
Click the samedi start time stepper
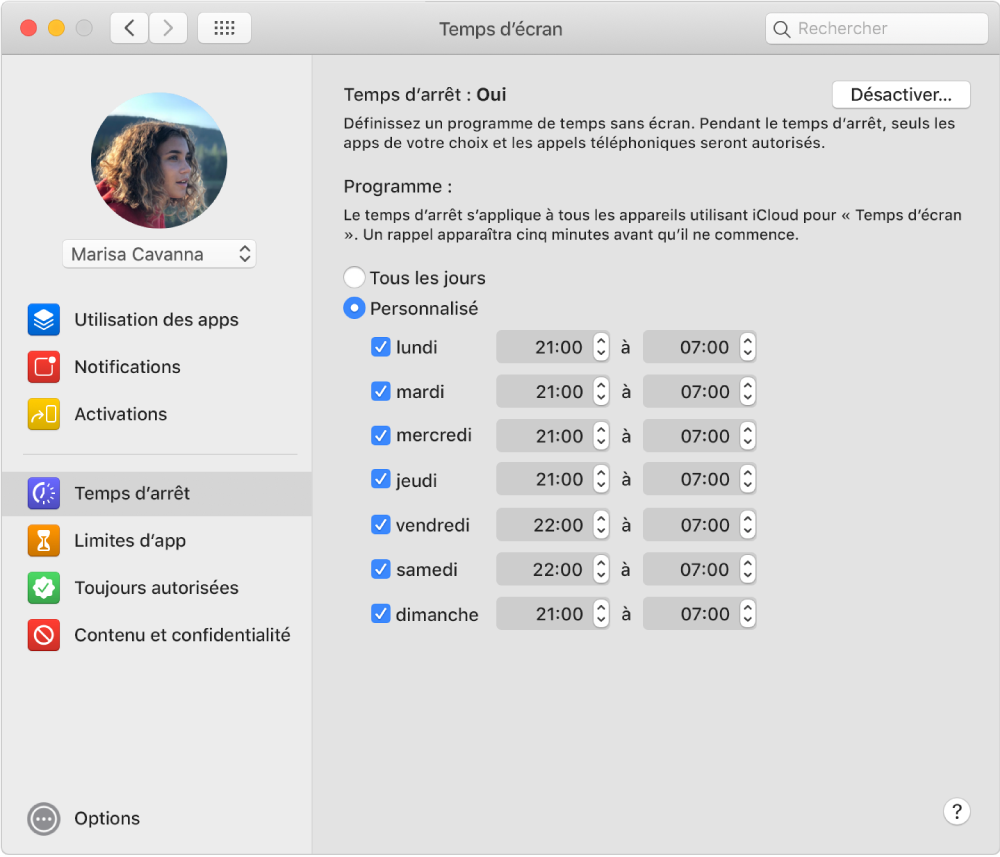click(601, 569)
